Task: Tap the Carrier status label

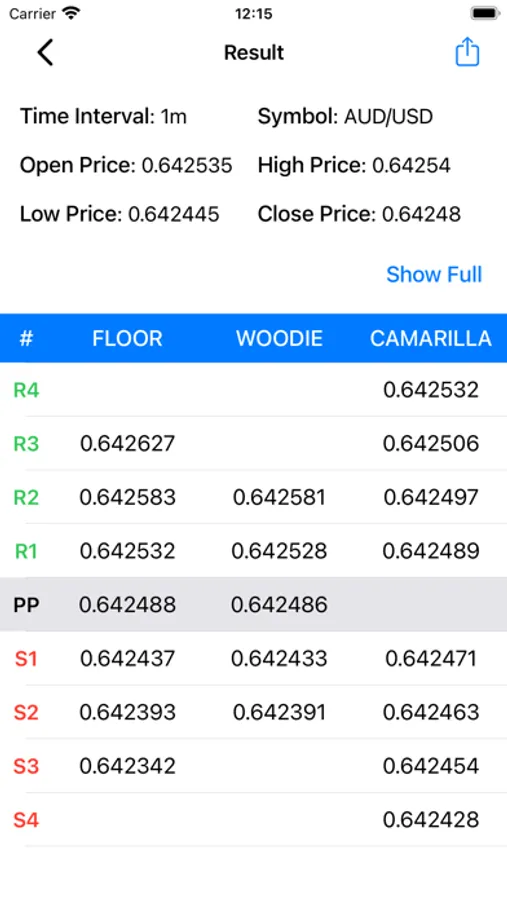Action: 32,13
